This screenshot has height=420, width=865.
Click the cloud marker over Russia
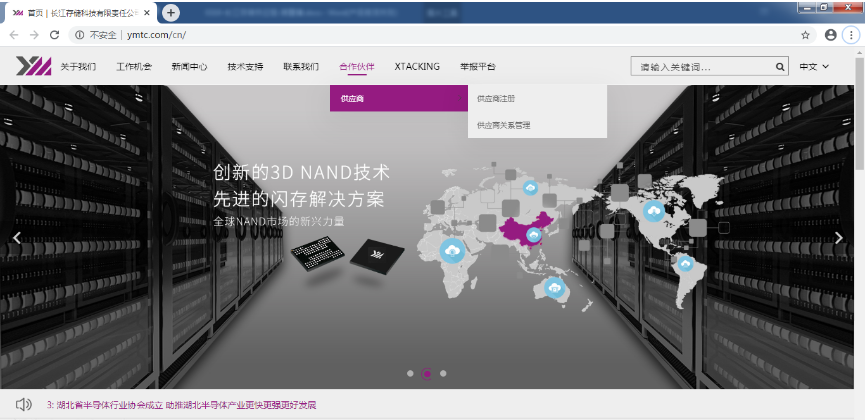[x=531, y=188]
